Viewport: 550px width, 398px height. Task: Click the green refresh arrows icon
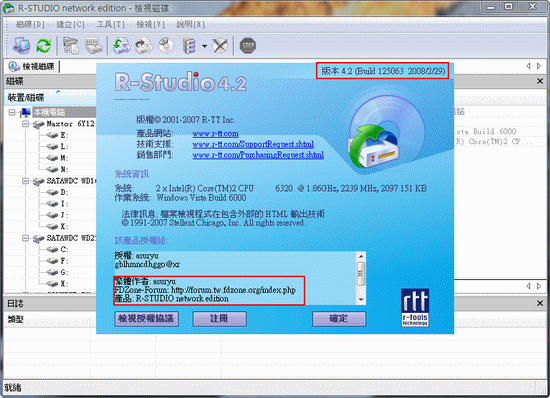point(44,46)
